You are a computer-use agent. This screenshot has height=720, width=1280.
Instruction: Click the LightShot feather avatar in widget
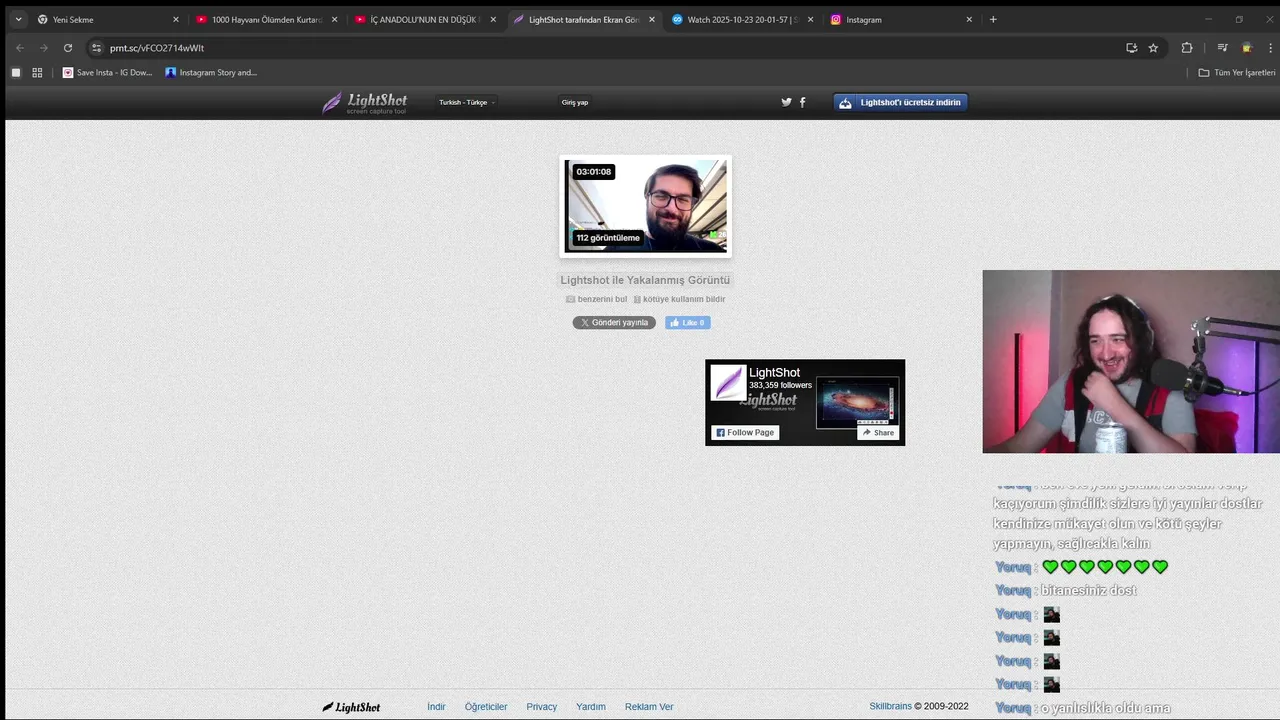[x=728, y=383]
